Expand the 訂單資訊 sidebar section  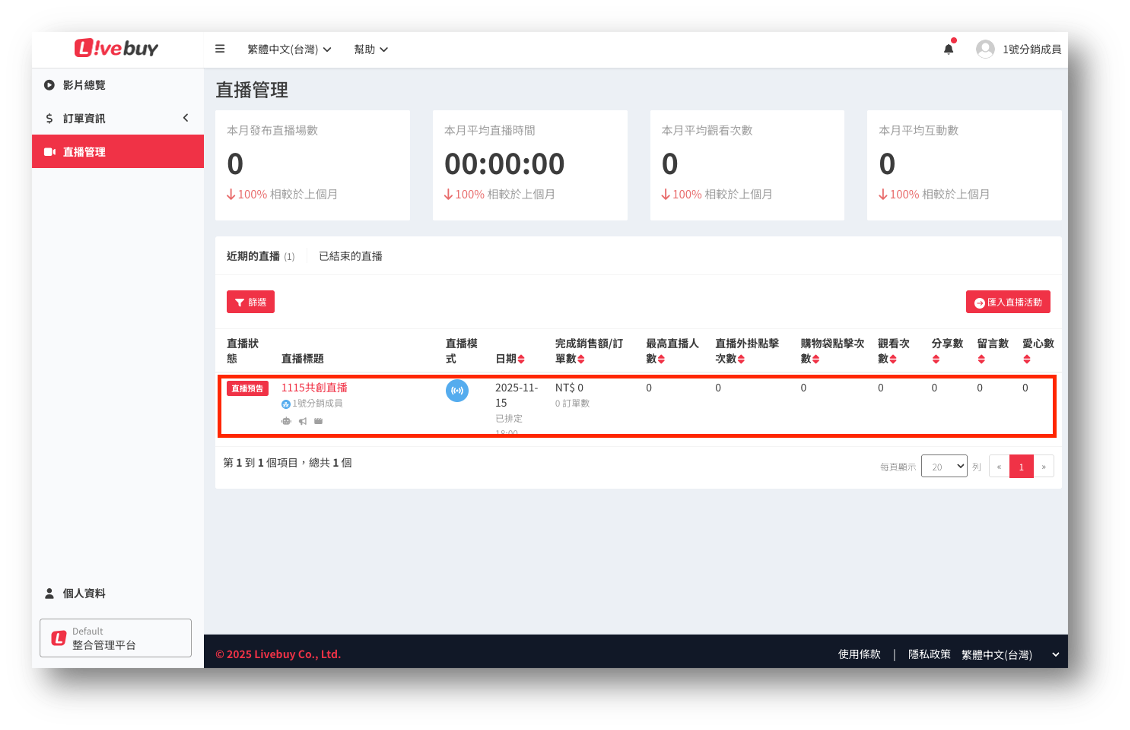(x=118, y=118)
